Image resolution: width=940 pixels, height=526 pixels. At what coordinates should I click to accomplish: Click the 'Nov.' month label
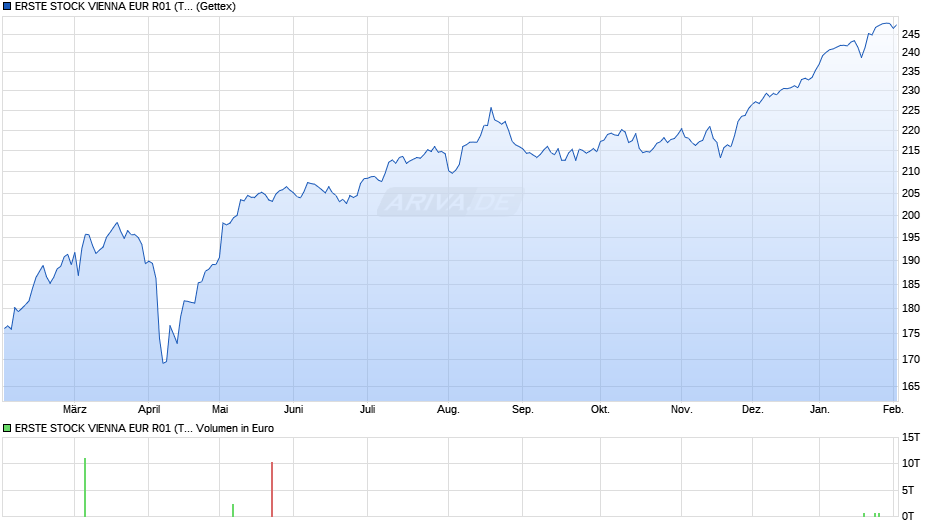pyautogui.click(x=682, y=409)
